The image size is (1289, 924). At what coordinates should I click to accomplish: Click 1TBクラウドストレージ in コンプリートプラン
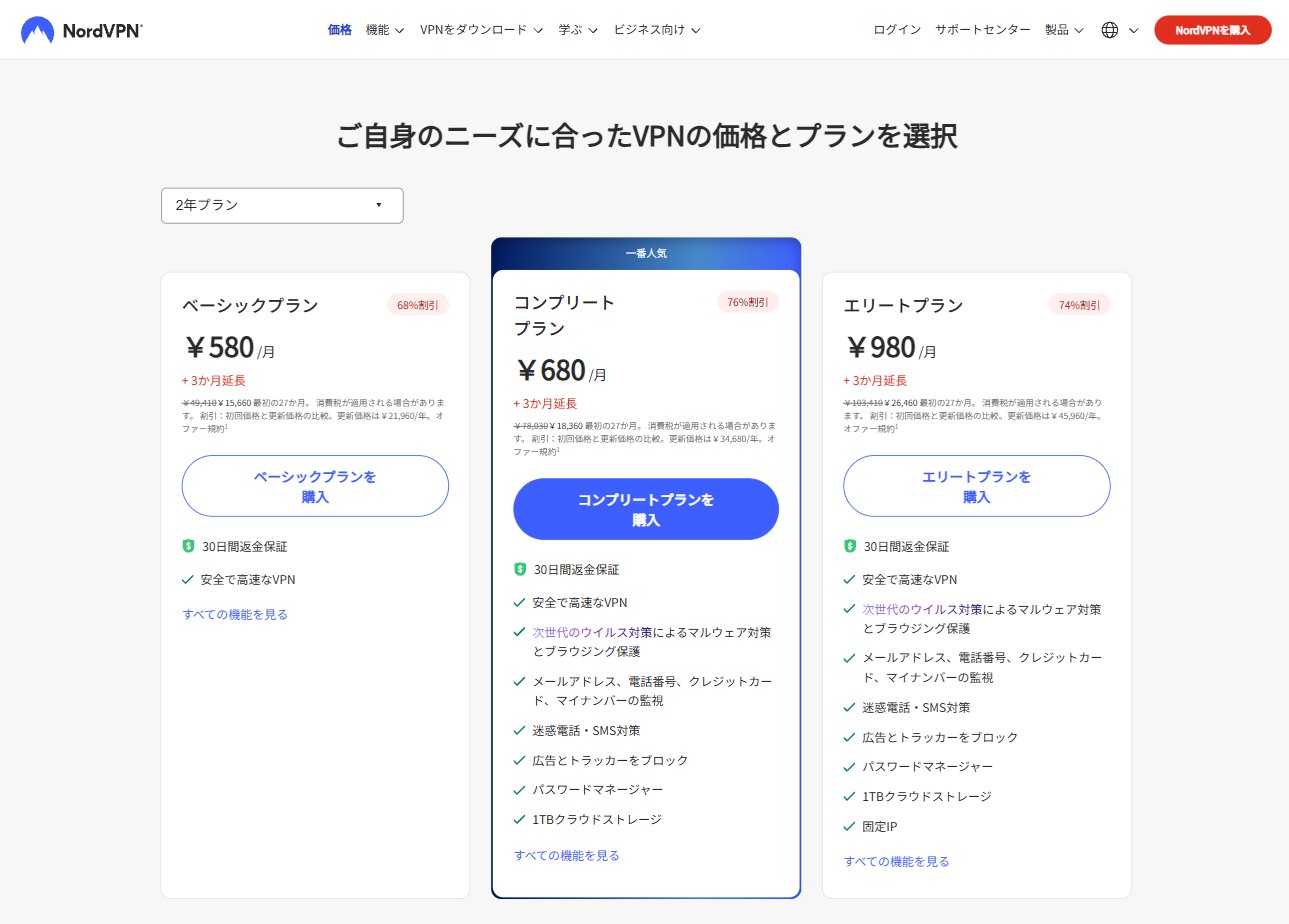(x=597, y=820)
